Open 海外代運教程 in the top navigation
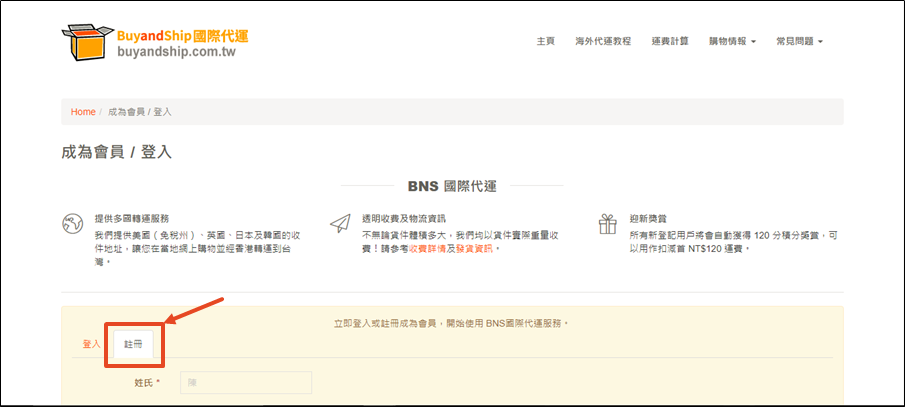 coord(603,41)
